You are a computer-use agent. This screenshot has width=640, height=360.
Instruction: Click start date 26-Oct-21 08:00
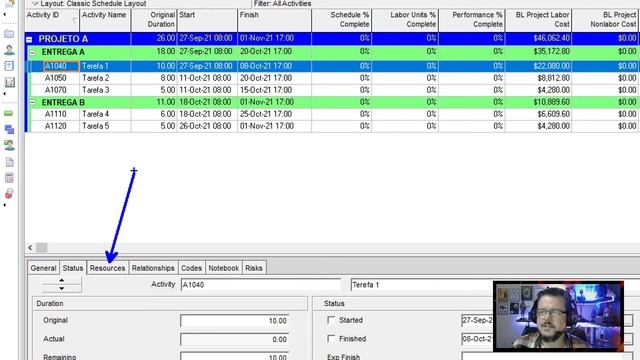(x=207, y=126)
